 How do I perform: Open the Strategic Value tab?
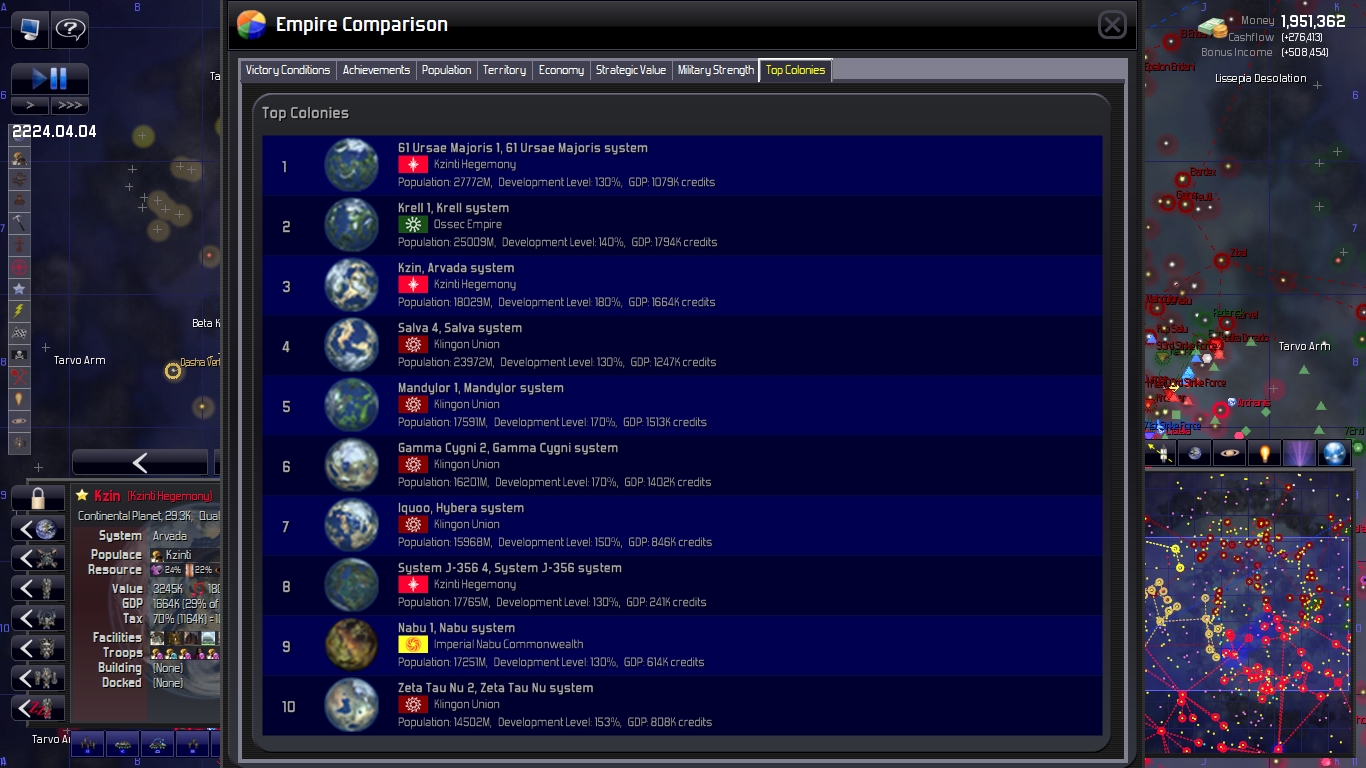tap(631, 70)
